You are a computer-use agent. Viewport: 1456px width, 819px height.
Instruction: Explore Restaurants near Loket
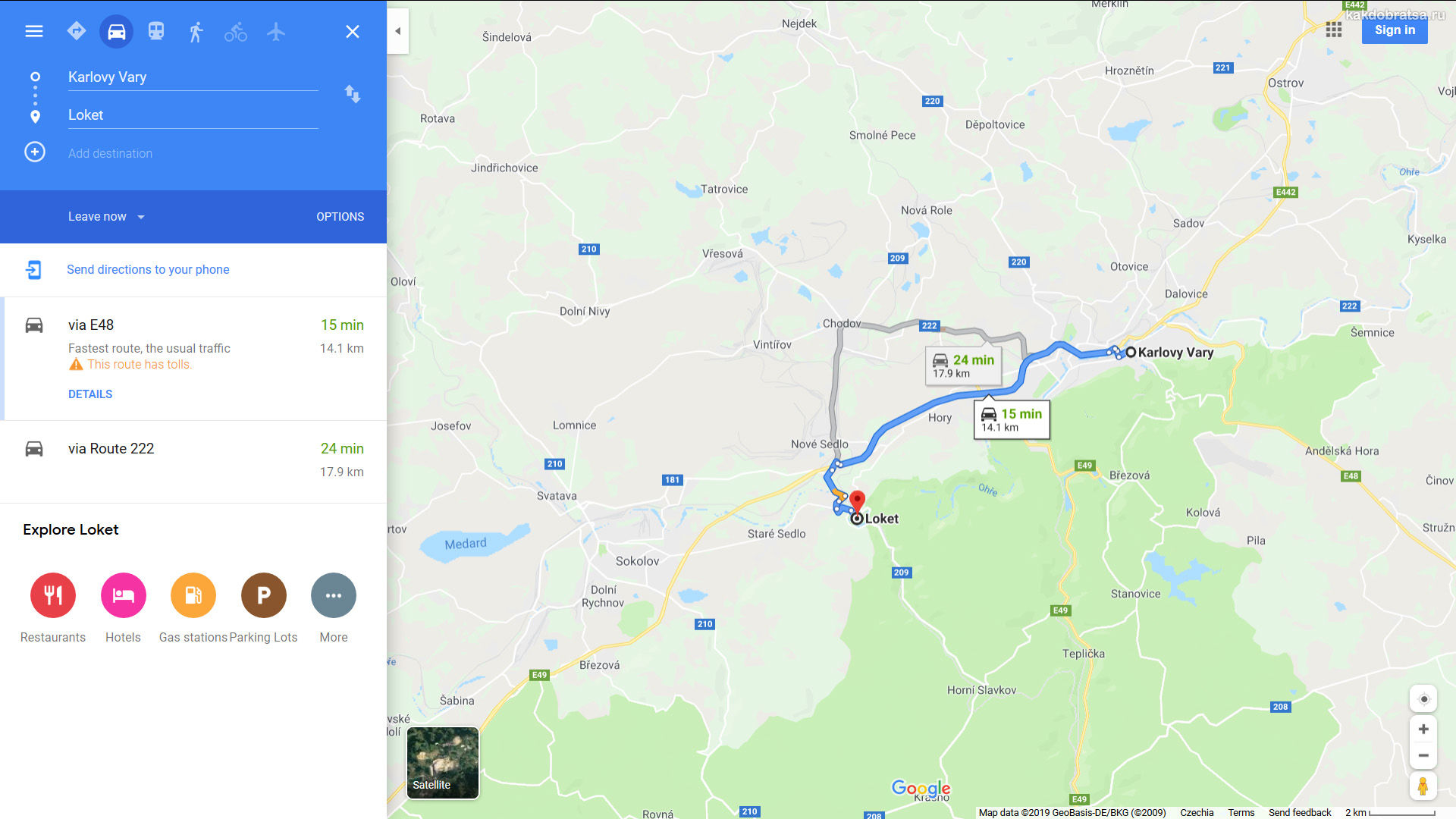click(53, 608)
